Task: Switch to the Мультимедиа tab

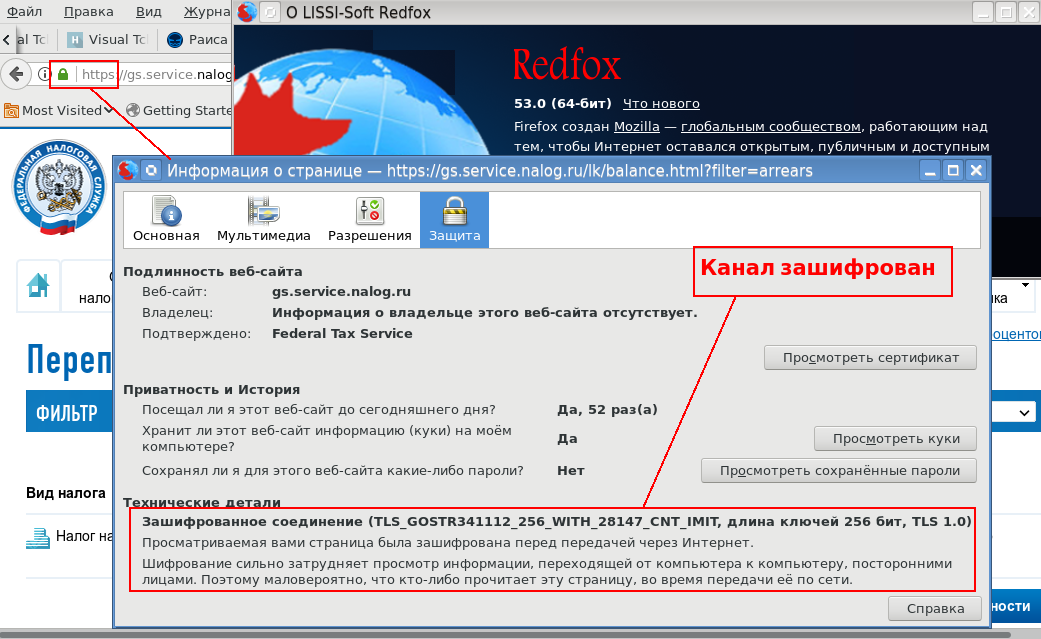Action: click(x=264, y=220)
